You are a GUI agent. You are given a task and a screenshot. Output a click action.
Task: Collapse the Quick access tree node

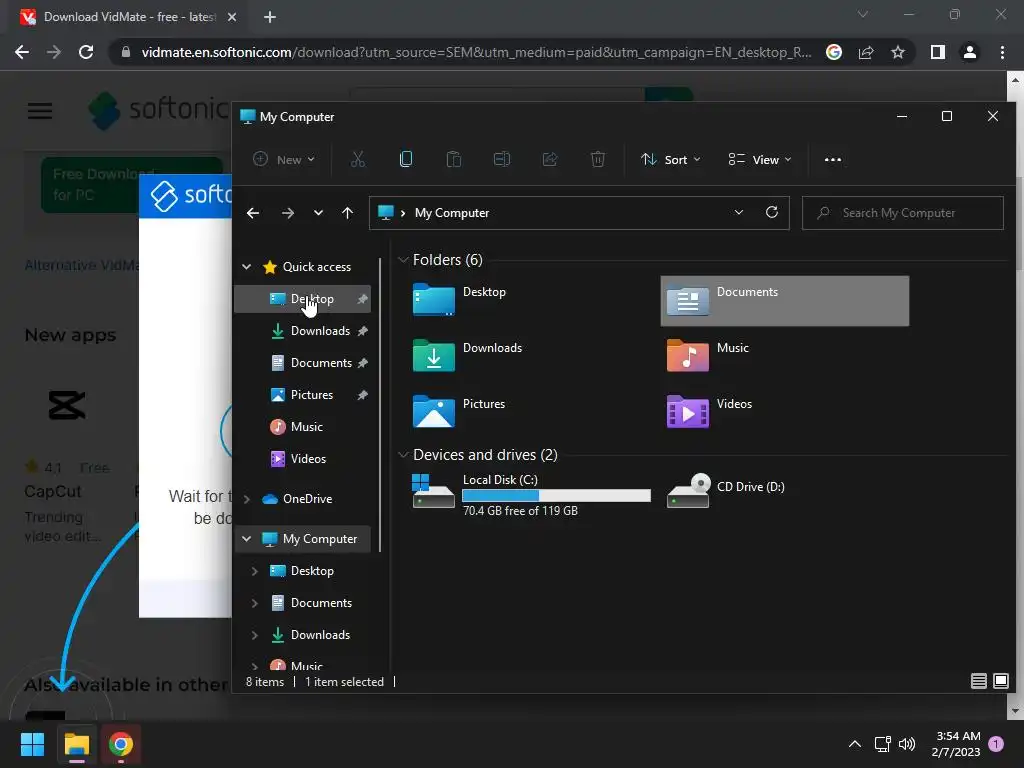(246, 266)
